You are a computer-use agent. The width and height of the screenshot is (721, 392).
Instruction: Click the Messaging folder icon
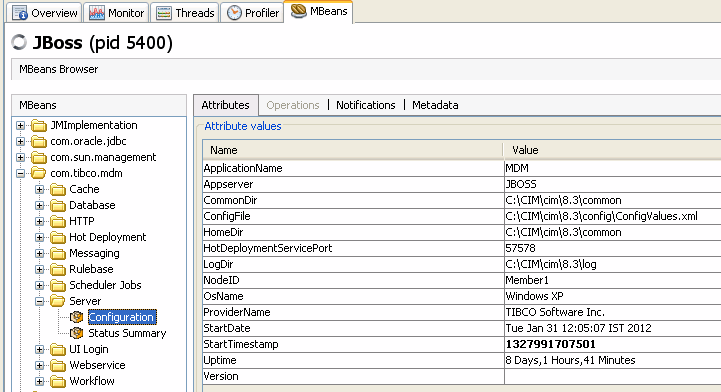pyautogui.click(x=58, y=253)
